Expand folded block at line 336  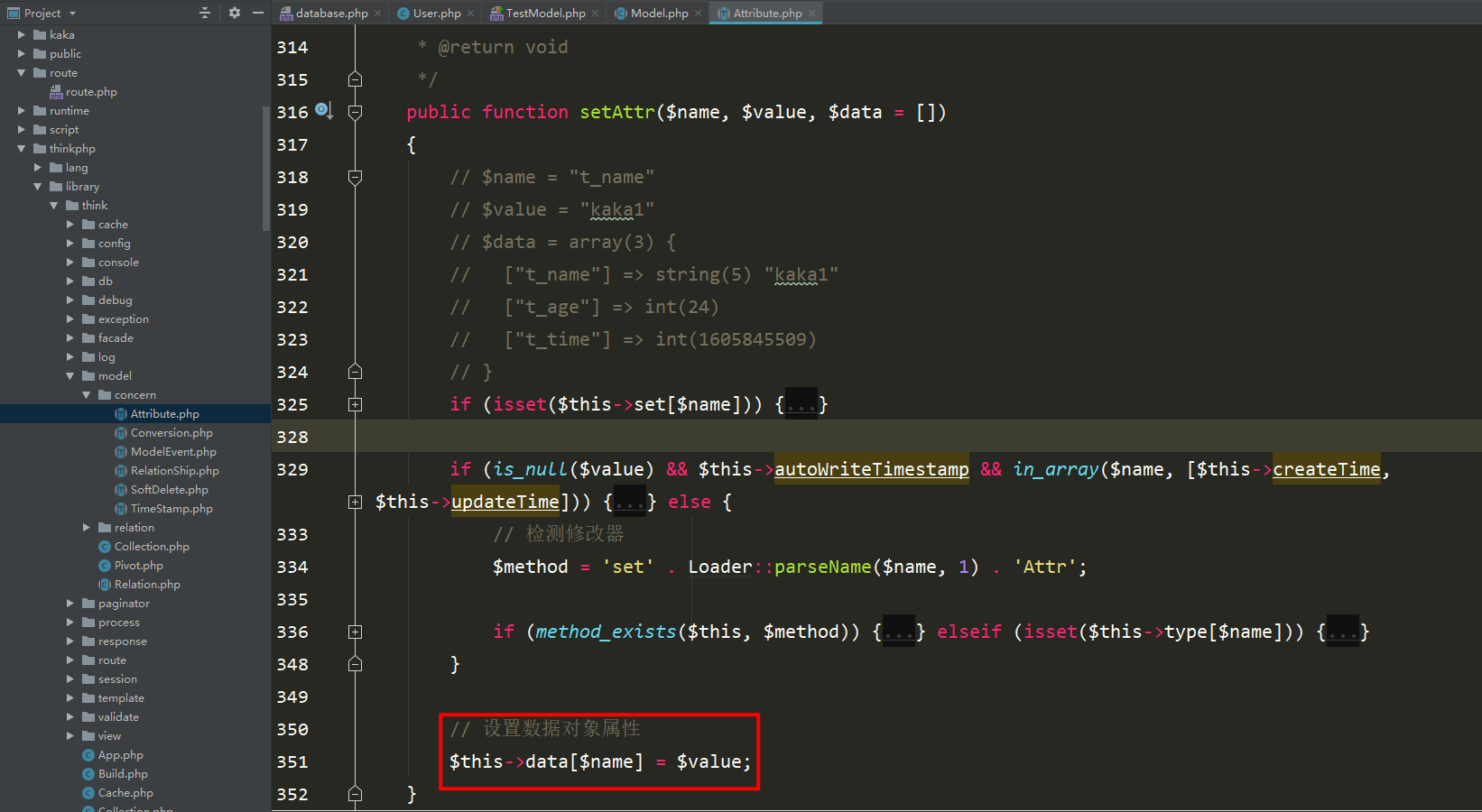[x=355, y=632]
